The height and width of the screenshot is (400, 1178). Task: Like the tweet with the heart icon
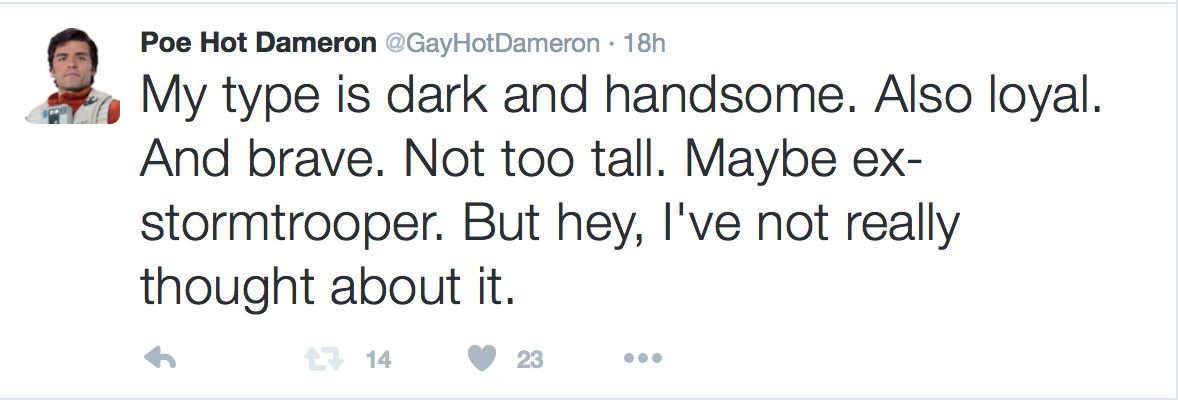483,358
